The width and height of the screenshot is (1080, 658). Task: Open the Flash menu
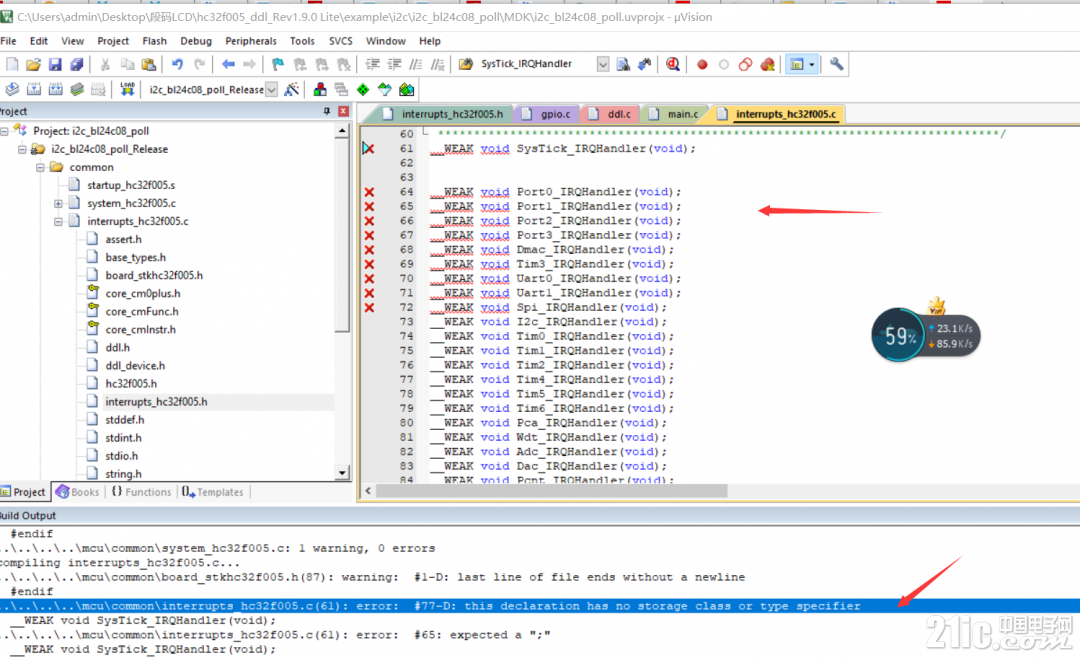point(154,41)
